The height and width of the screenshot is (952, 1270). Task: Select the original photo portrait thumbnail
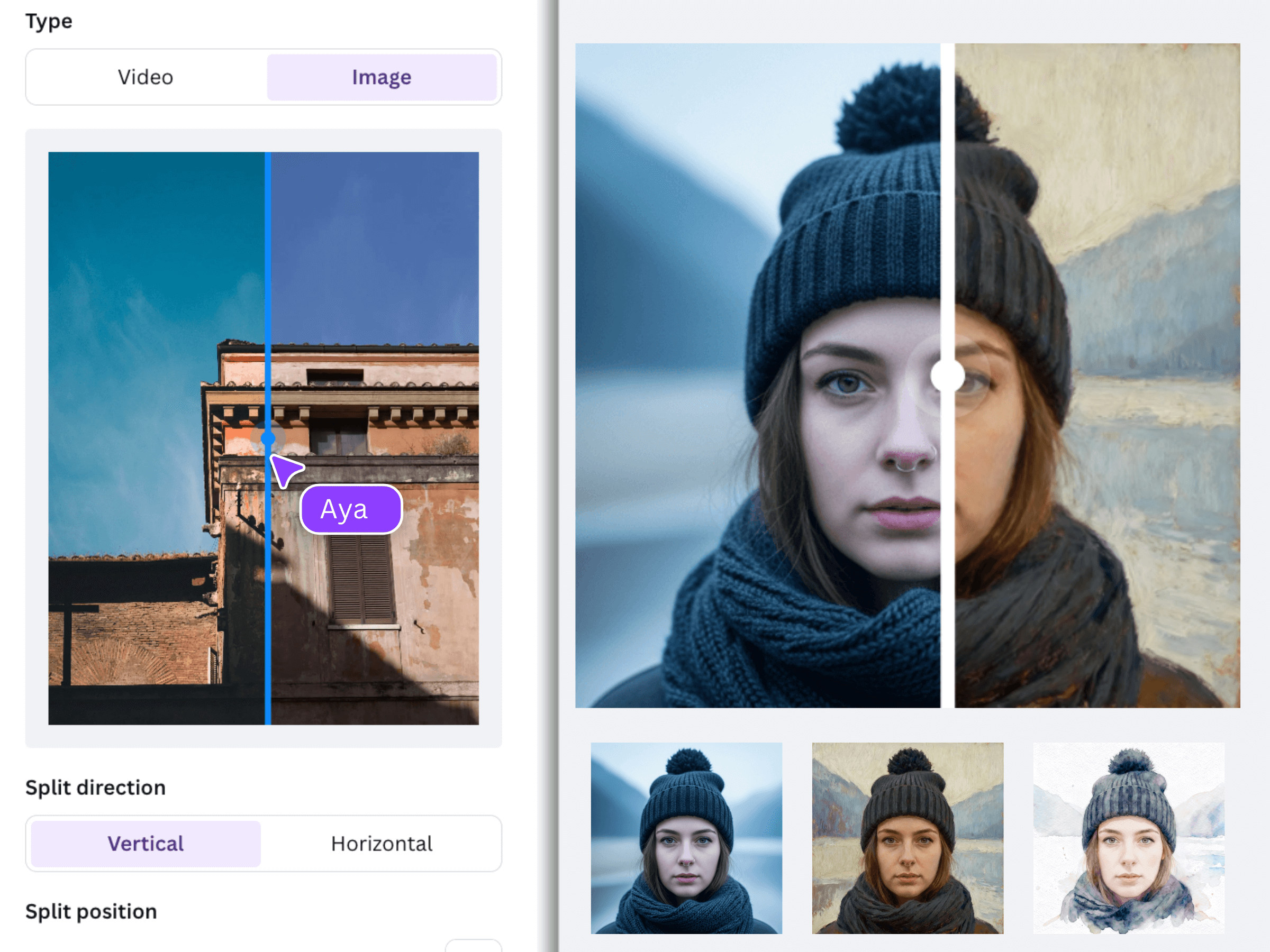coord(686,838)
